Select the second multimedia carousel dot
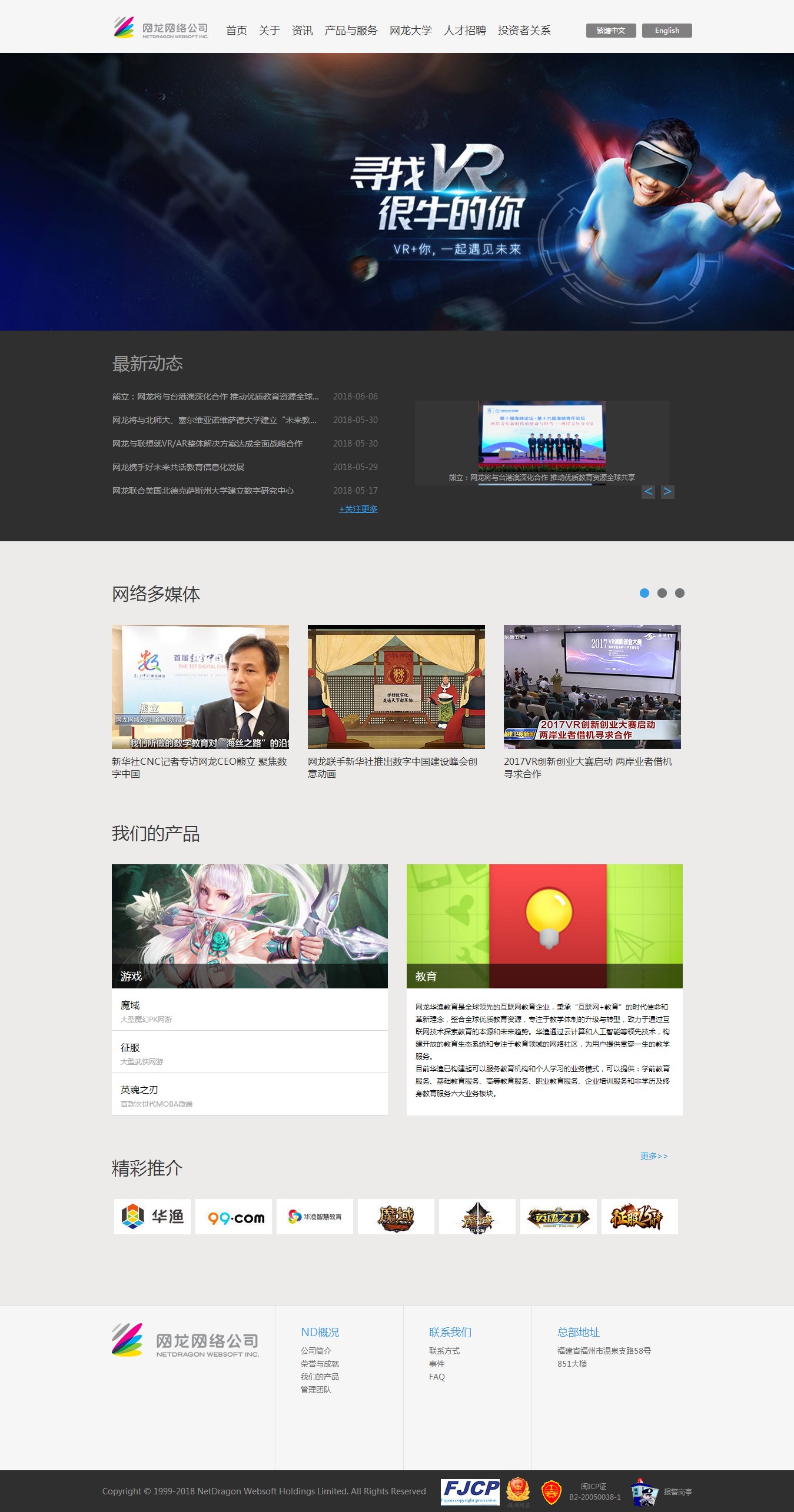This screenshot has width=794, height=1512. point(662,593)
